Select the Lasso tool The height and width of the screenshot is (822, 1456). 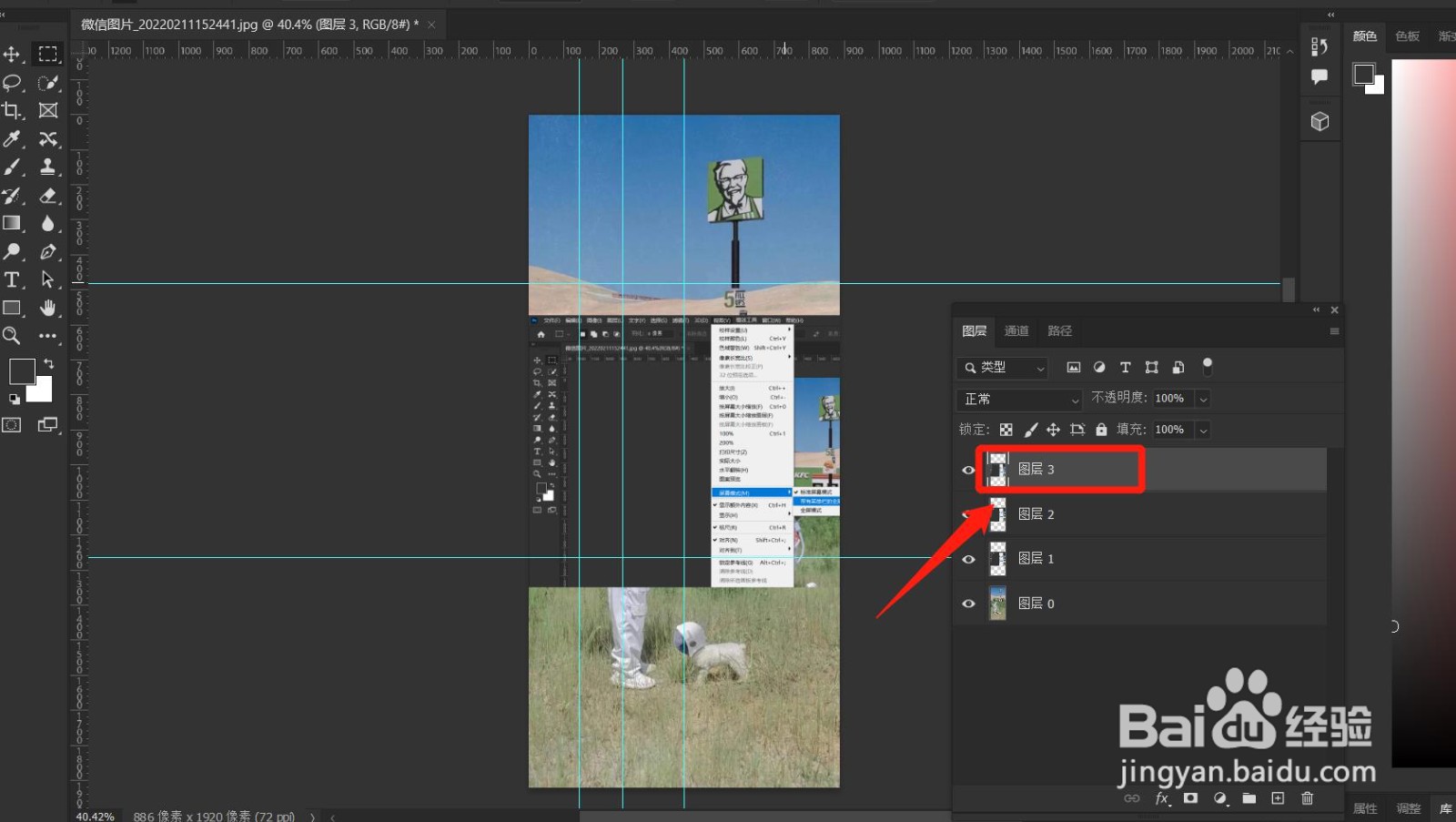[12, 83]
